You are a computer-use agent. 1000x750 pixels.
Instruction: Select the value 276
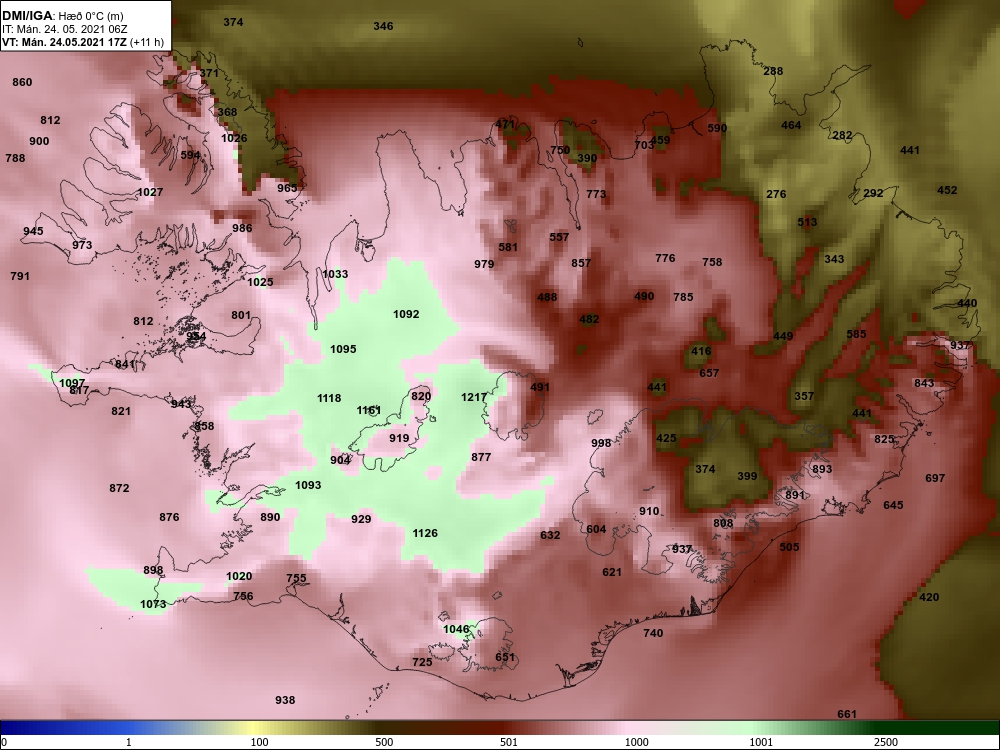[x=776, y=194]
